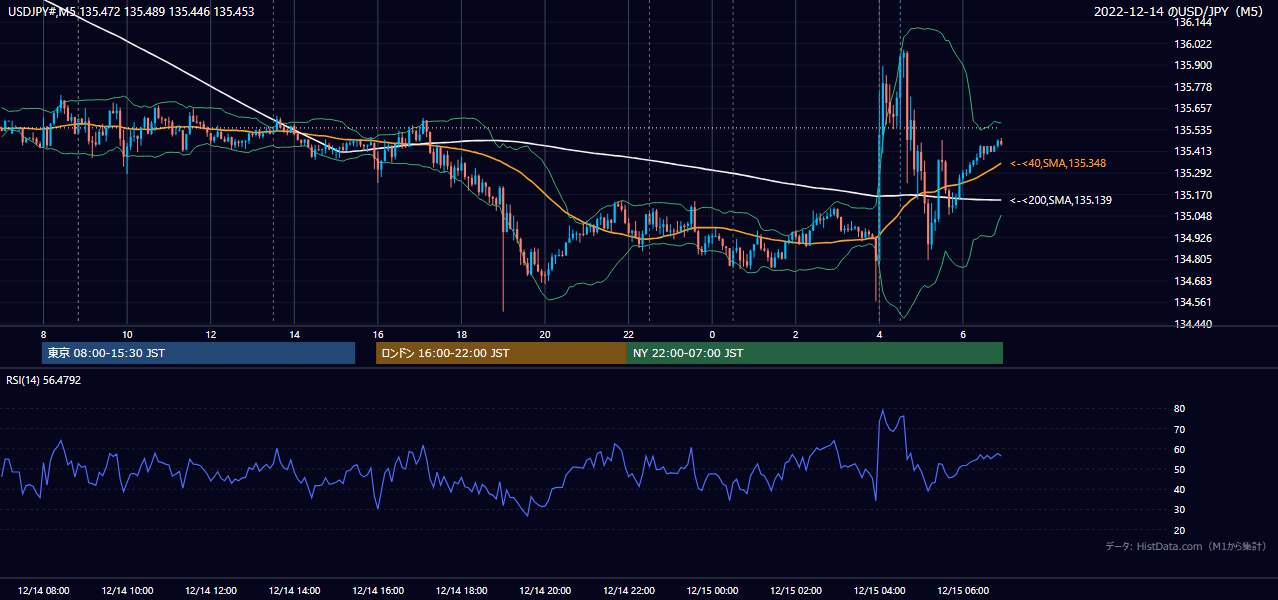Viewport: 1278px width, 600px height.
Task: Click RSI axis level 70
Action: (x=1180, y=429)
